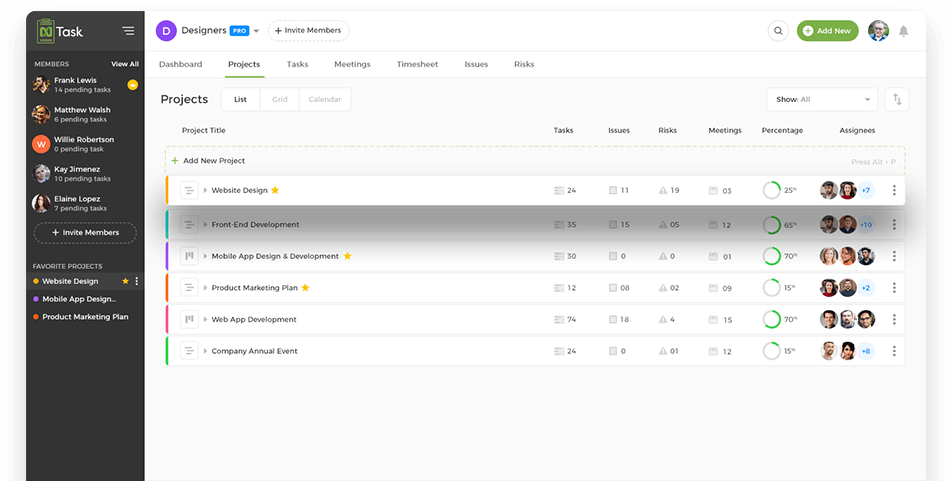The width and height of the screenshot is (952, 481).
Task: Show +7 more assignees on Website Design
Action: 866,190
